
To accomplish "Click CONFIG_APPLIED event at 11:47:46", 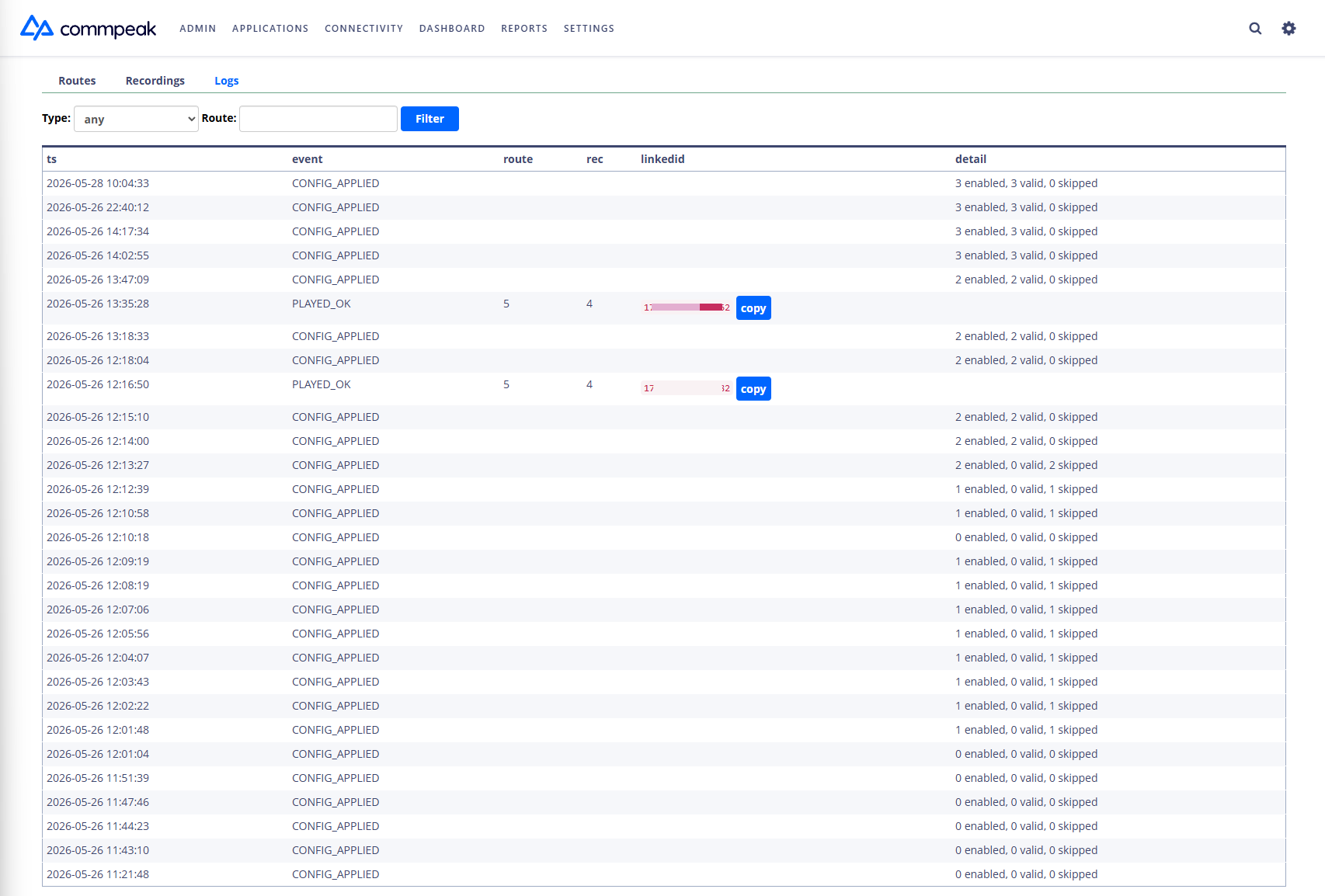I will pyautogui.click(x=336, y=802).
